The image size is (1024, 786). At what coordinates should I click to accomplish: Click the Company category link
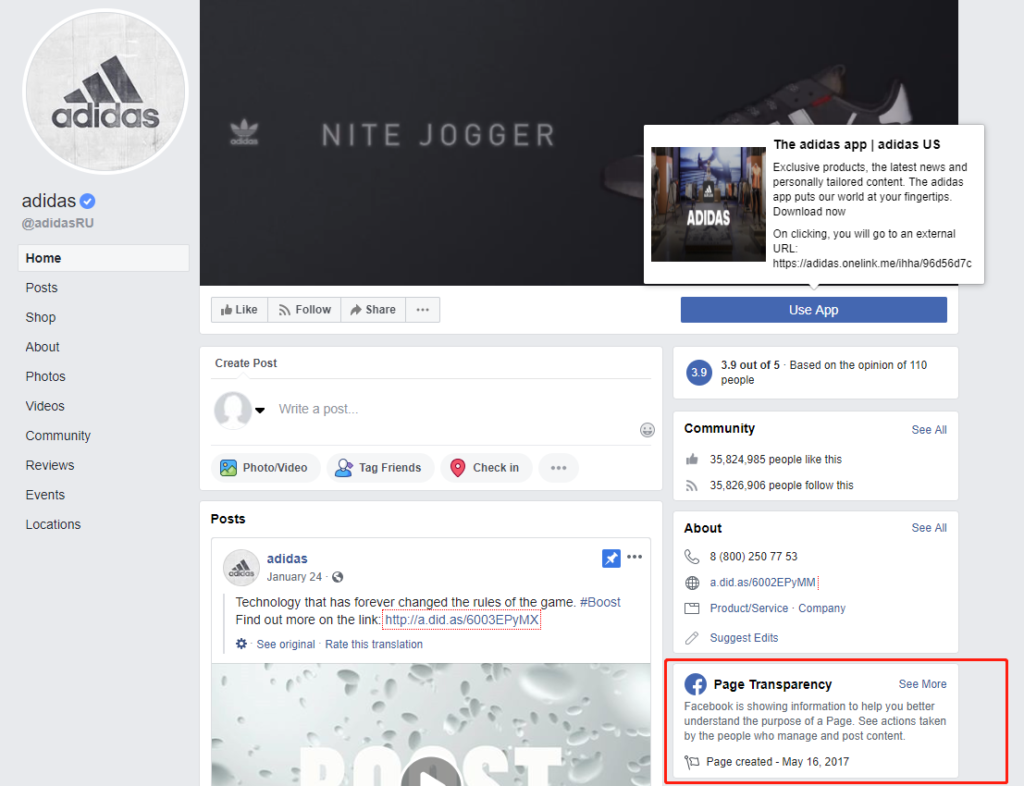(822, 608)
